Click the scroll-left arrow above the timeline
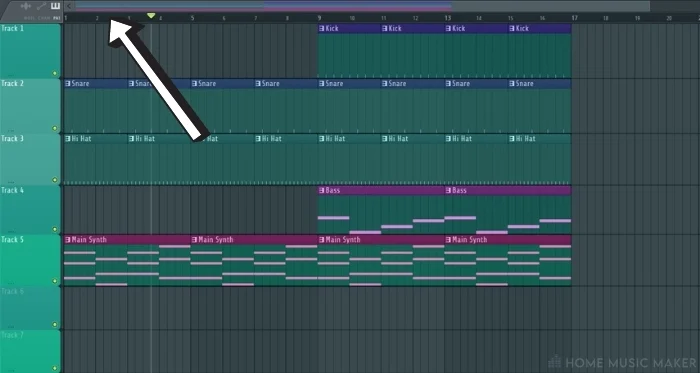 tap(69, 6)
